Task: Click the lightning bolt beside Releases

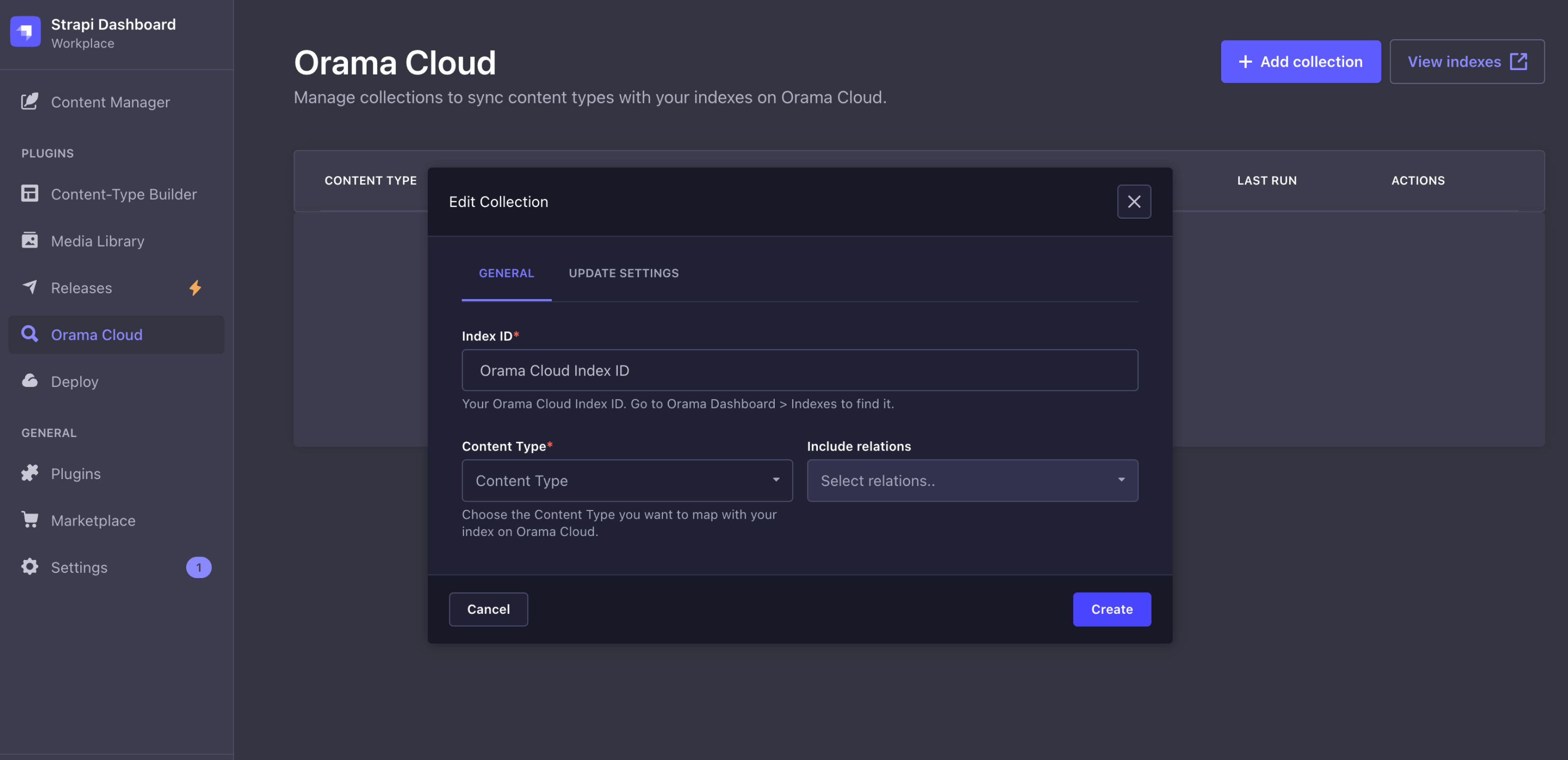Action: [x=195, y=287]
